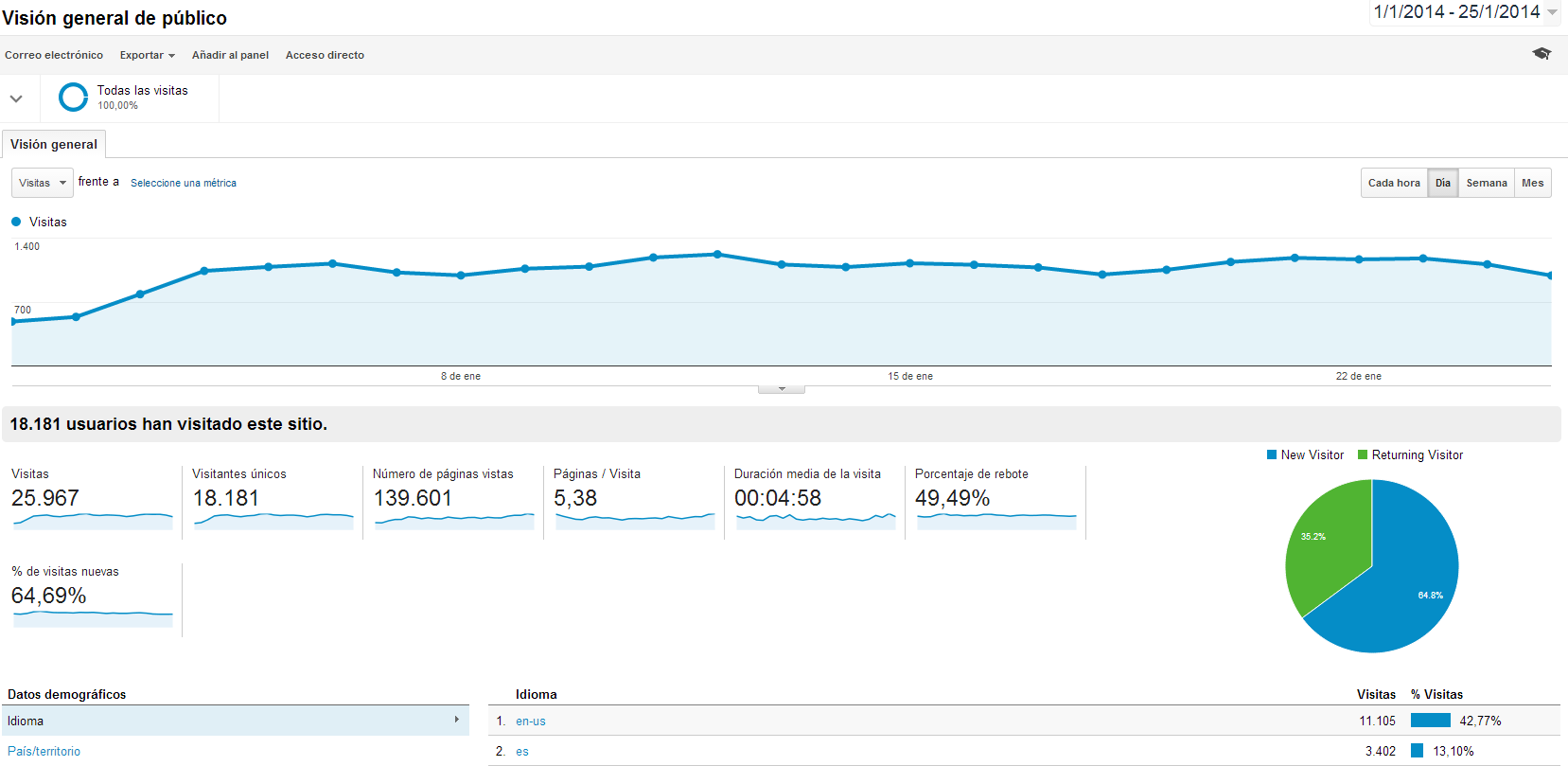Select the Visión general tab
The width and height of the screenshot is (1568, 766).
[54, 144]
